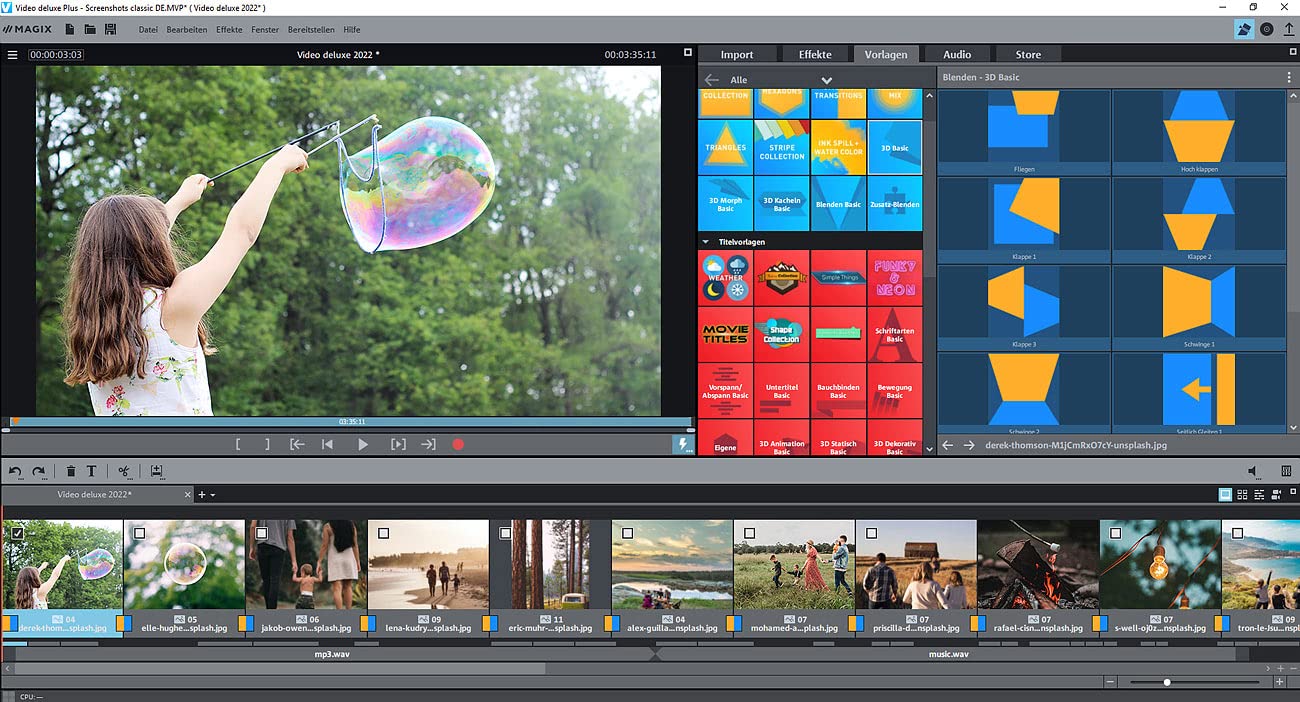Switch to the Audio tab

click(x=957, y=54)
